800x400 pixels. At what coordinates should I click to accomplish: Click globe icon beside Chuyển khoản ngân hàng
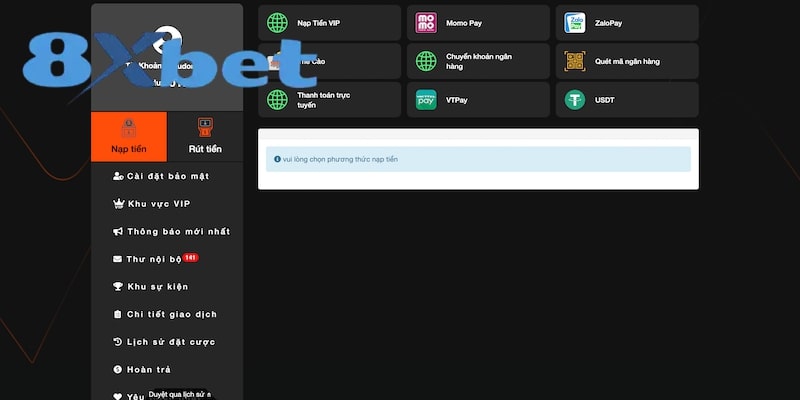(426, 61)
